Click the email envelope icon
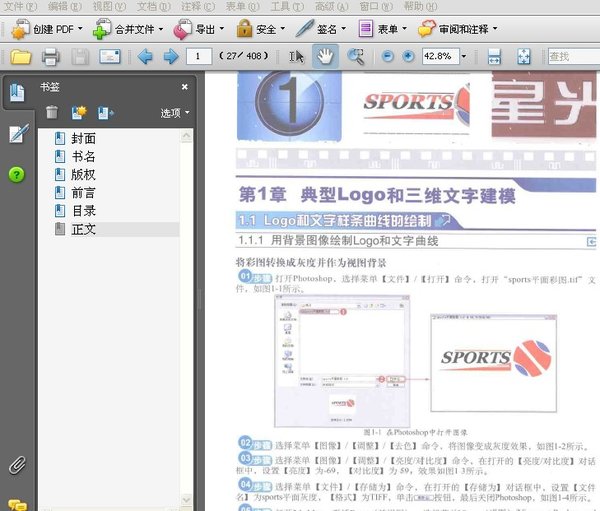Image resolution: width=600 pixels, height=511 pixels. [110, 57]
